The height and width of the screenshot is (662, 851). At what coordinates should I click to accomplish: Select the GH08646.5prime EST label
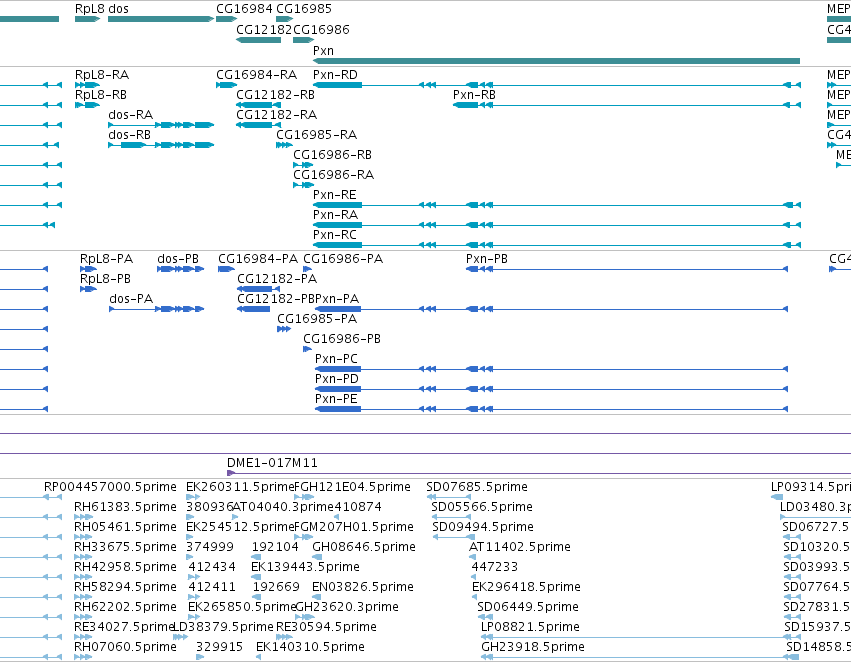(x=364, y=547)
